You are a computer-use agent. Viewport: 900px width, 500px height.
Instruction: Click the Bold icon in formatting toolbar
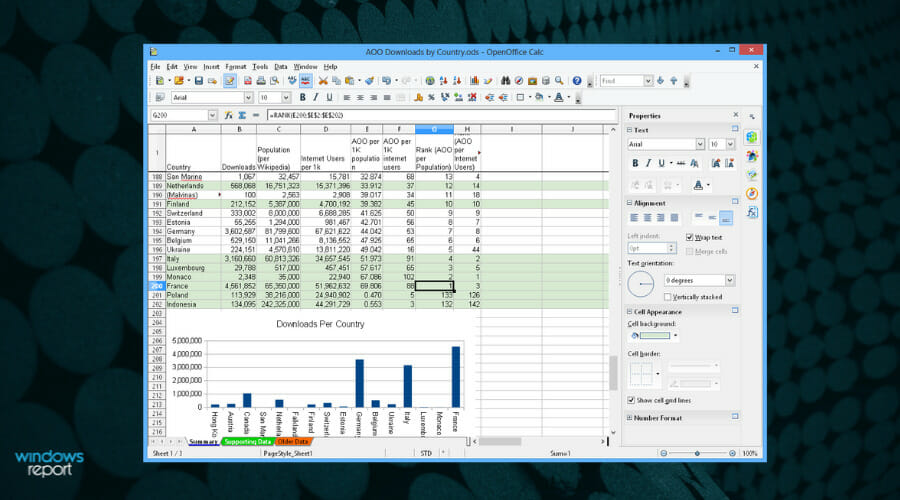[302, 98]
